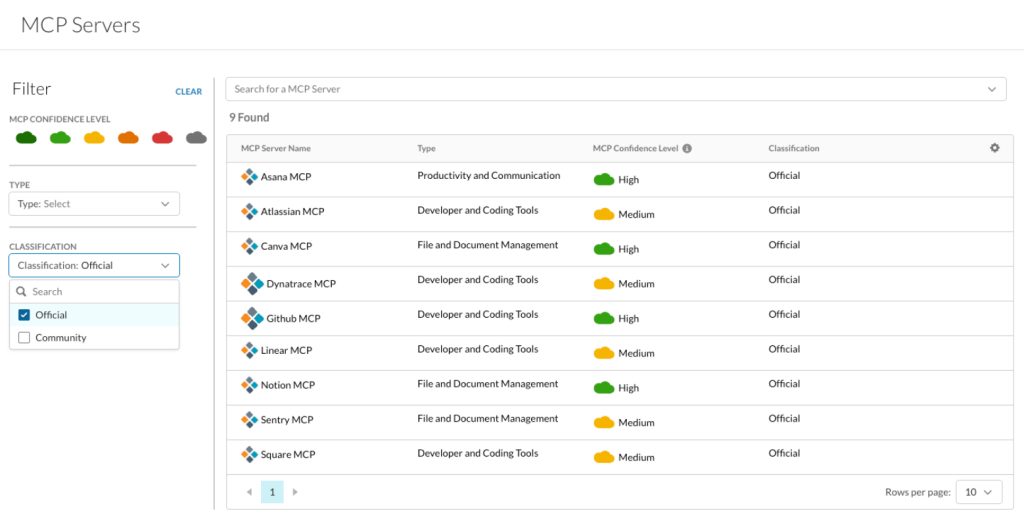Click the Search for a MCP Server field
The height and width of the screenshot is (521, 1024).
point(616,89)
